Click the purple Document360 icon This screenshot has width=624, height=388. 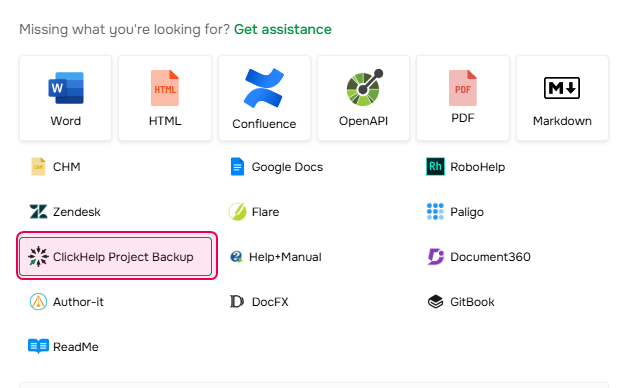tap(436, 257)
